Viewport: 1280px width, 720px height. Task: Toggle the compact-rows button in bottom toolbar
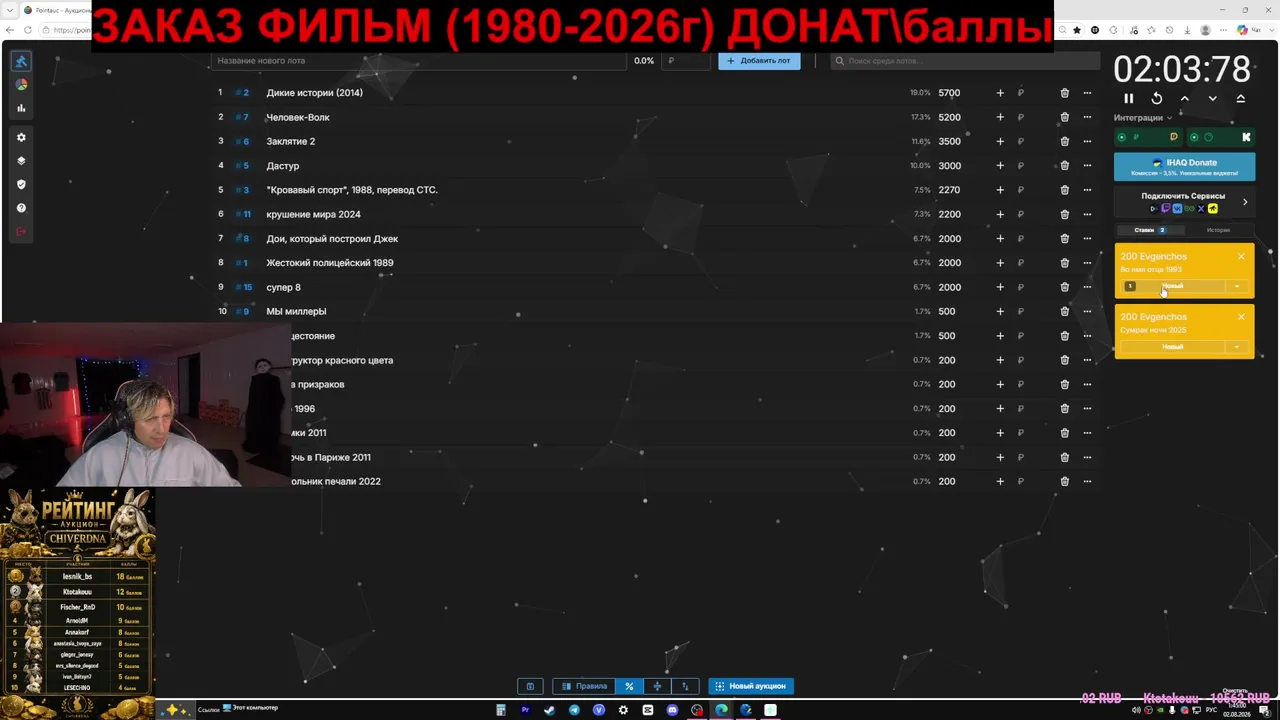(x=657, y=686)
